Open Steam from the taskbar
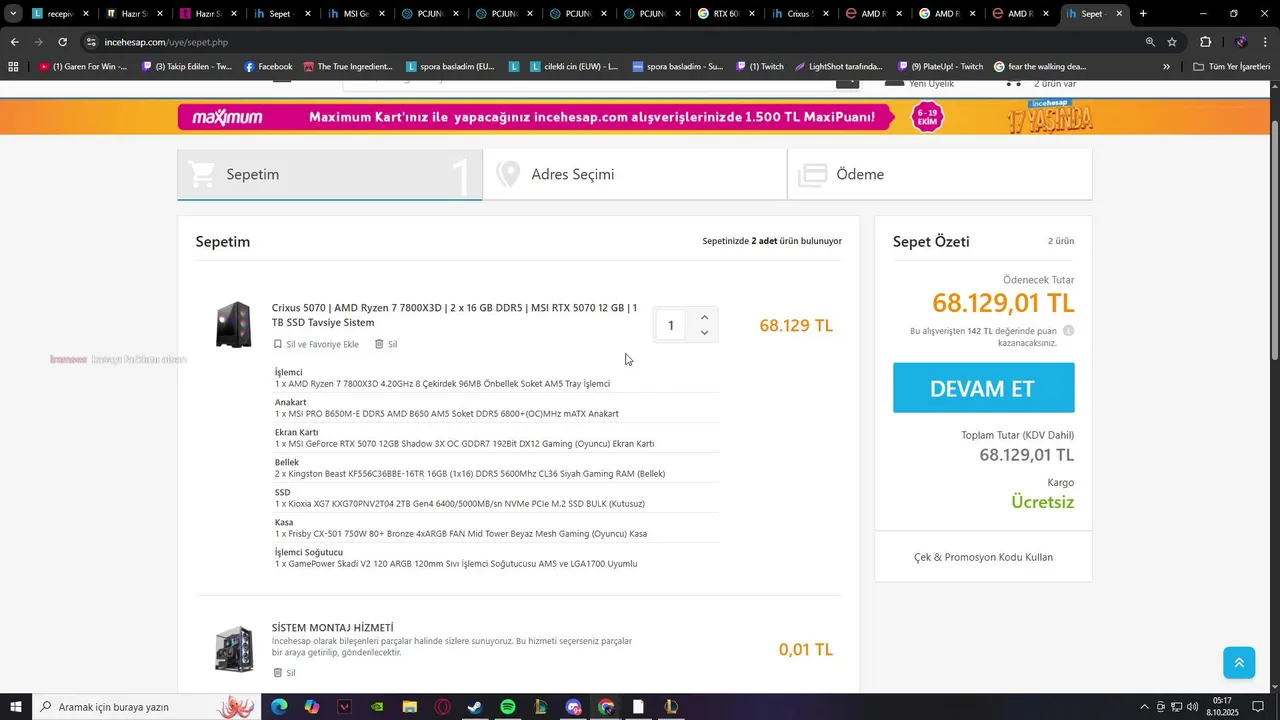 475,707
